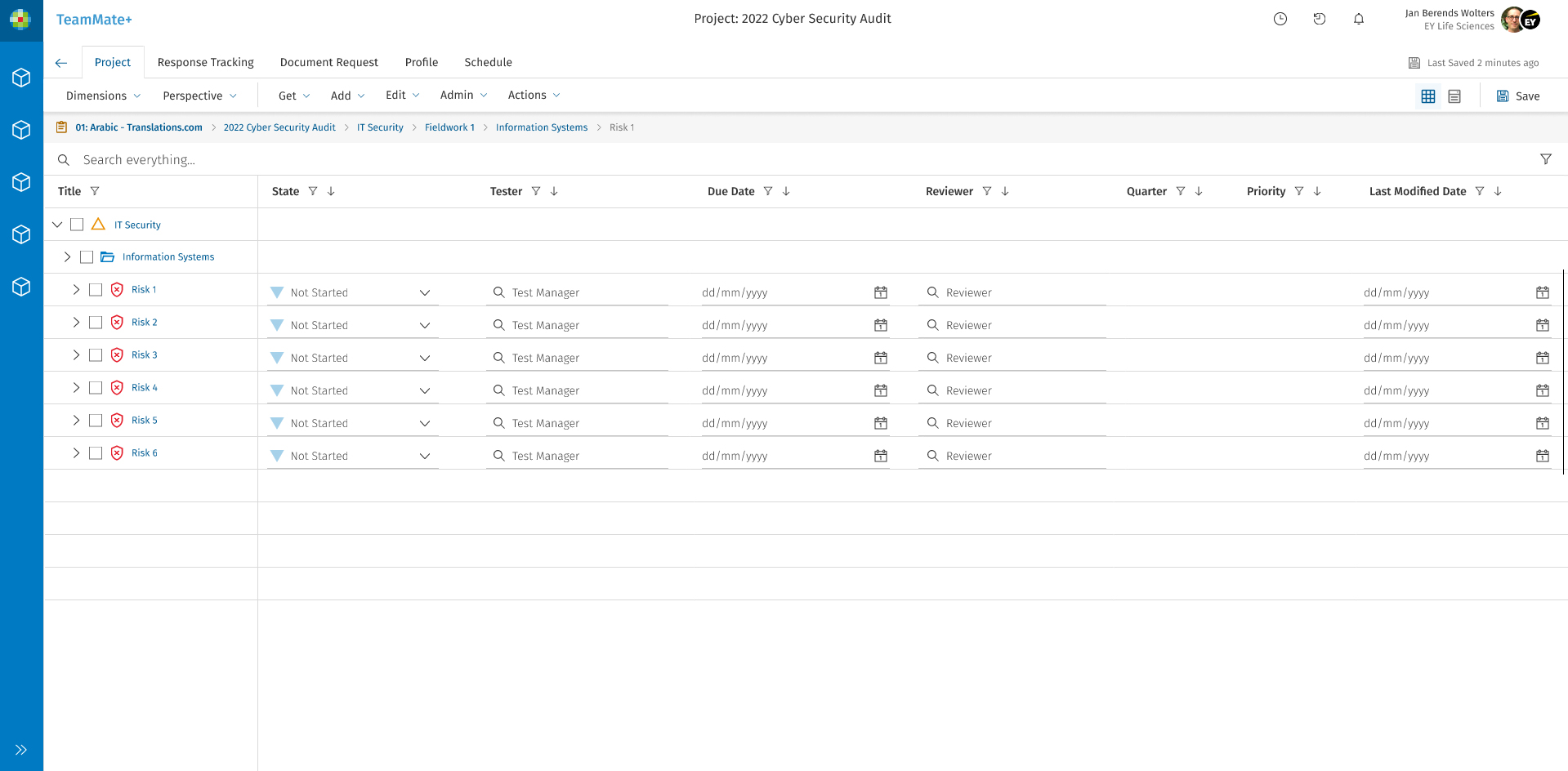
Task: Open calendar picker for Risk 1 due date
Action: (x=880, y=292)
